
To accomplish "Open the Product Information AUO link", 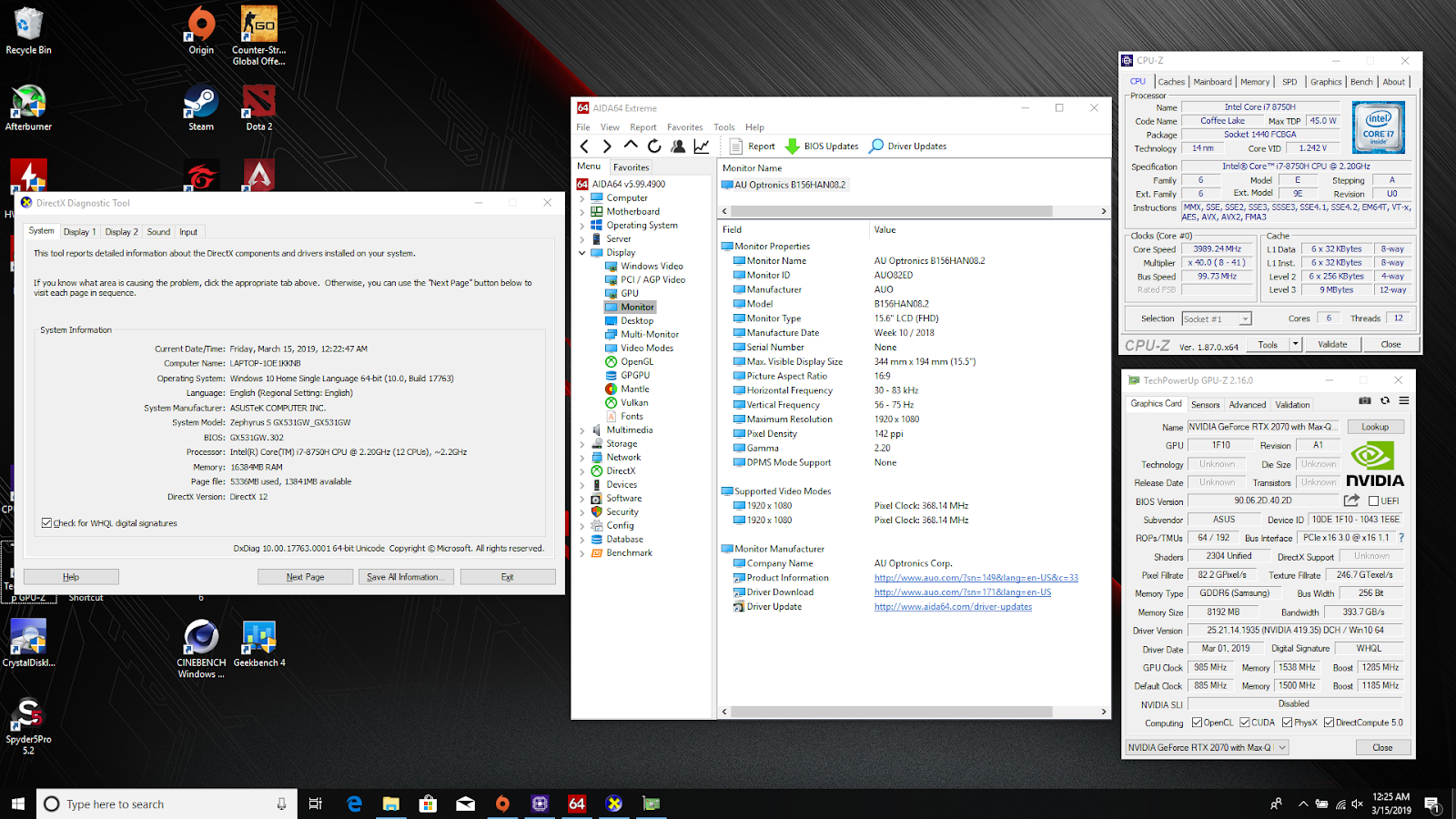I will click(976, 578).
